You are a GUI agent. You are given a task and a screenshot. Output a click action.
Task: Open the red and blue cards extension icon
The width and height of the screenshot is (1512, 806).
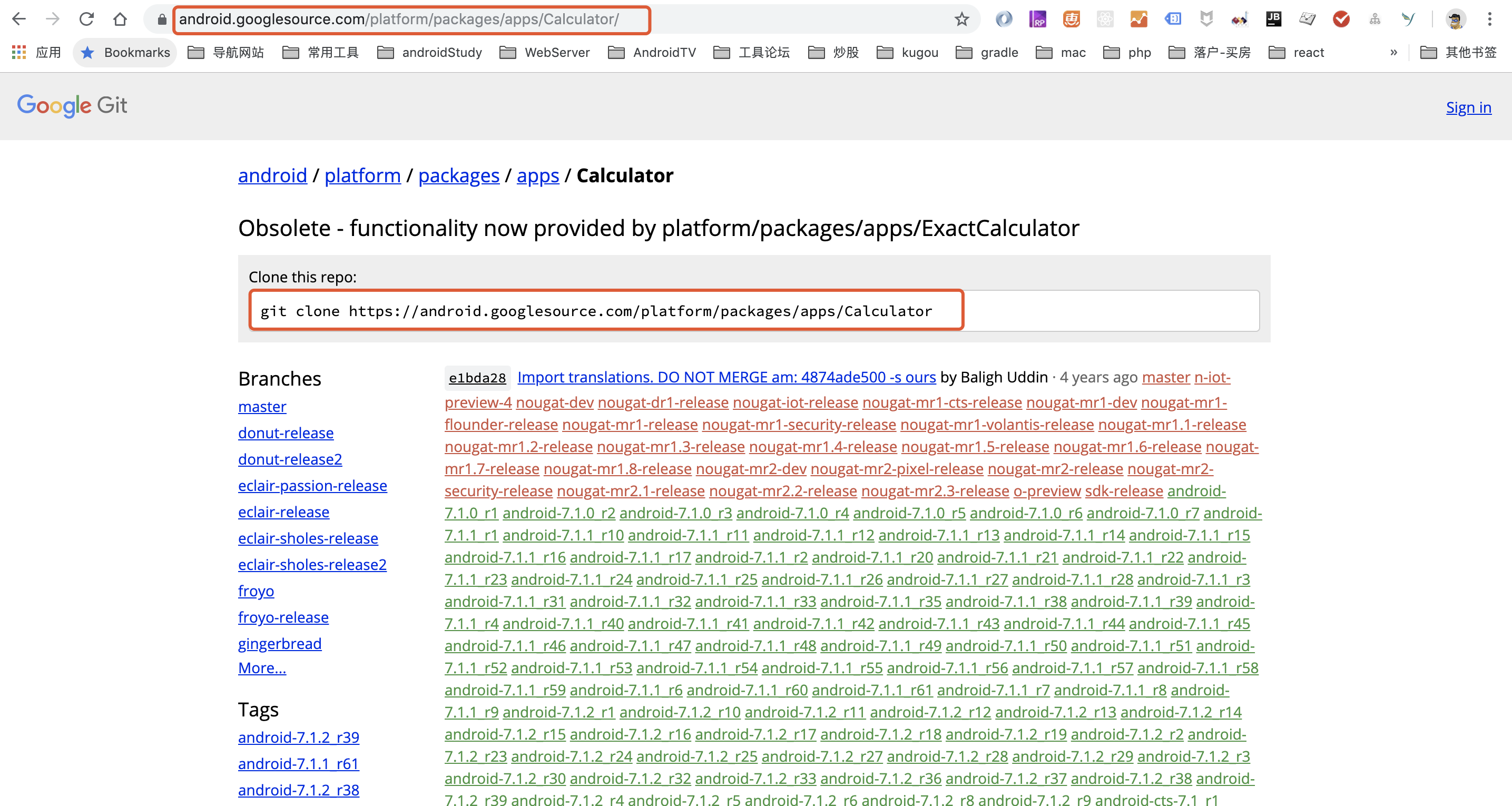pyautogui.click(x=1240, y=19)
